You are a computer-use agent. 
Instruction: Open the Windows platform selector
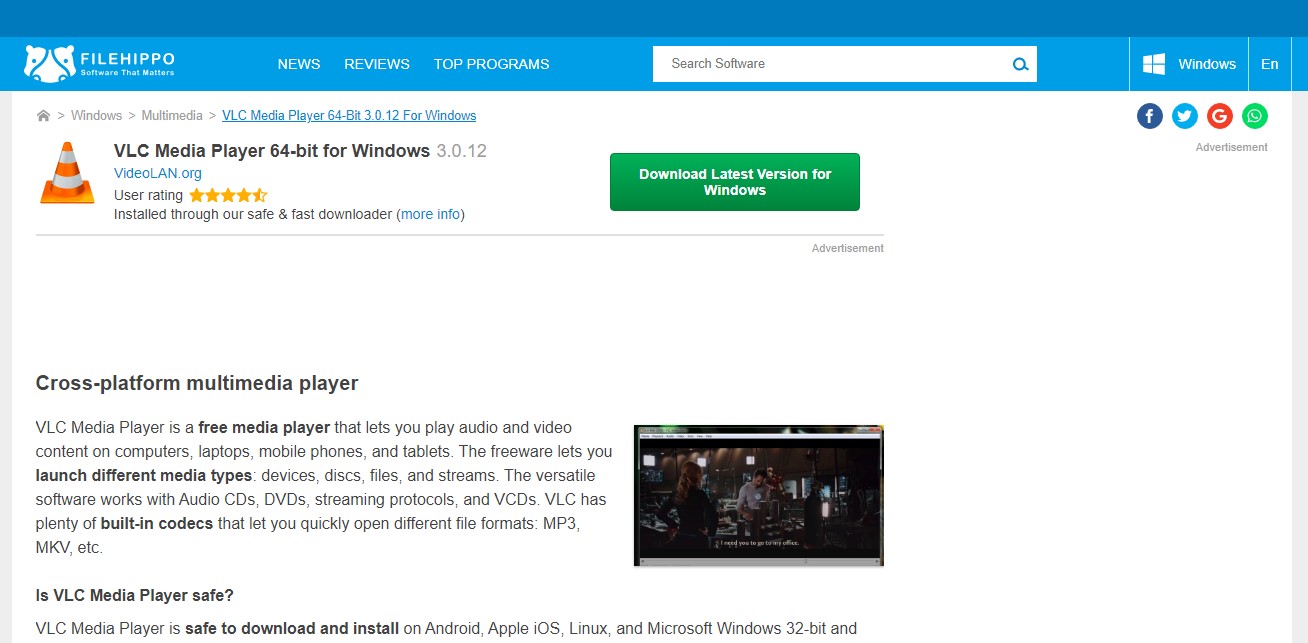(x=1190, y=64)
